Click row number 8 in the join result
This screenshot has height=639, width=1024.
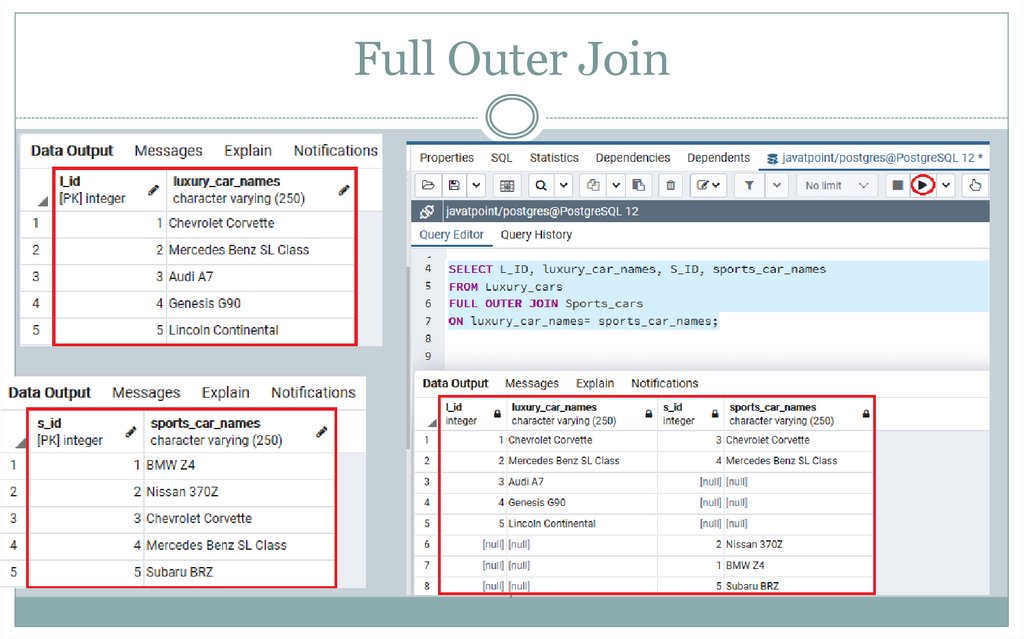coord(426,586)
